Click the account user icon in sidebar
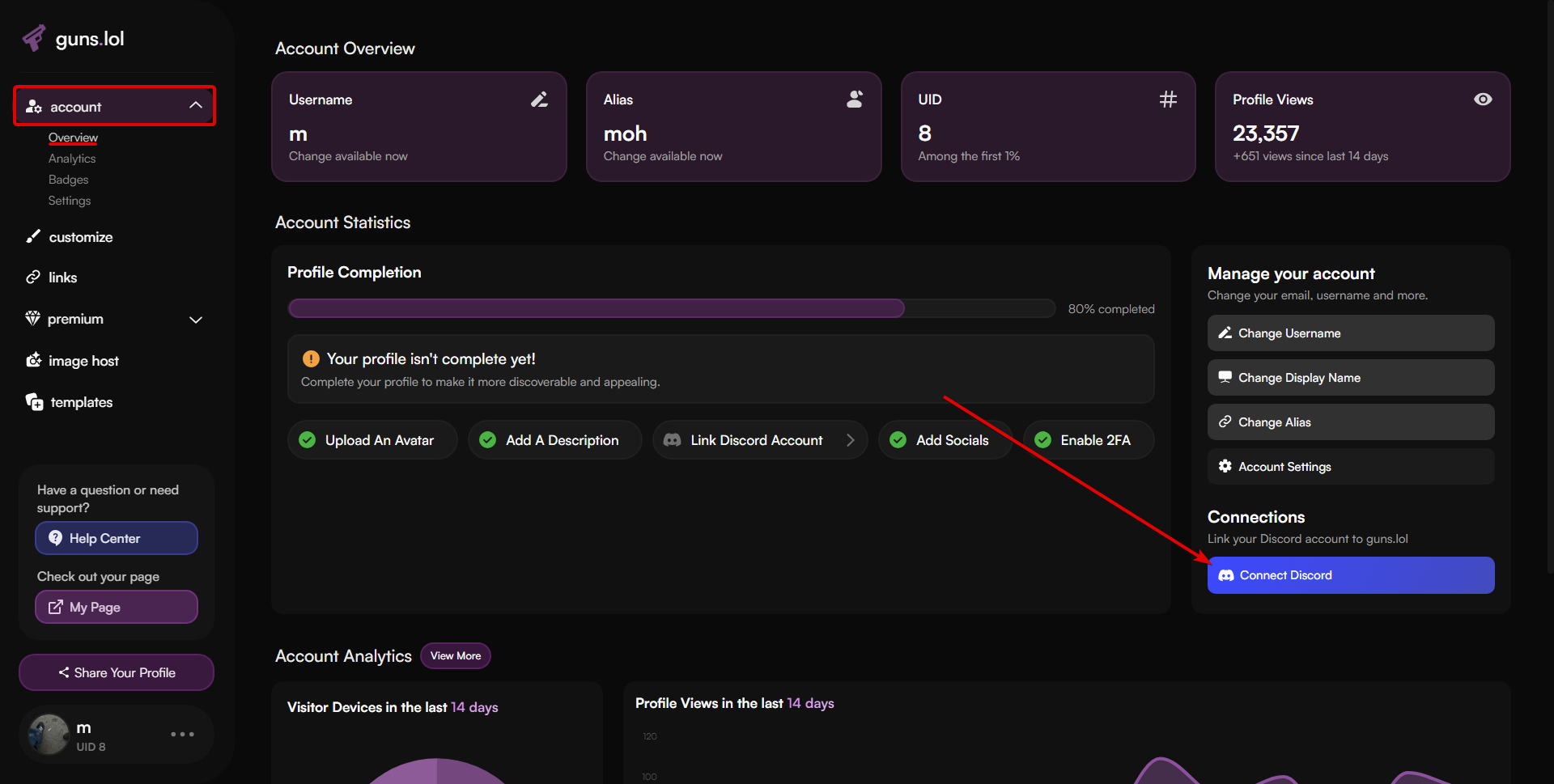 (x=33, y=107)
